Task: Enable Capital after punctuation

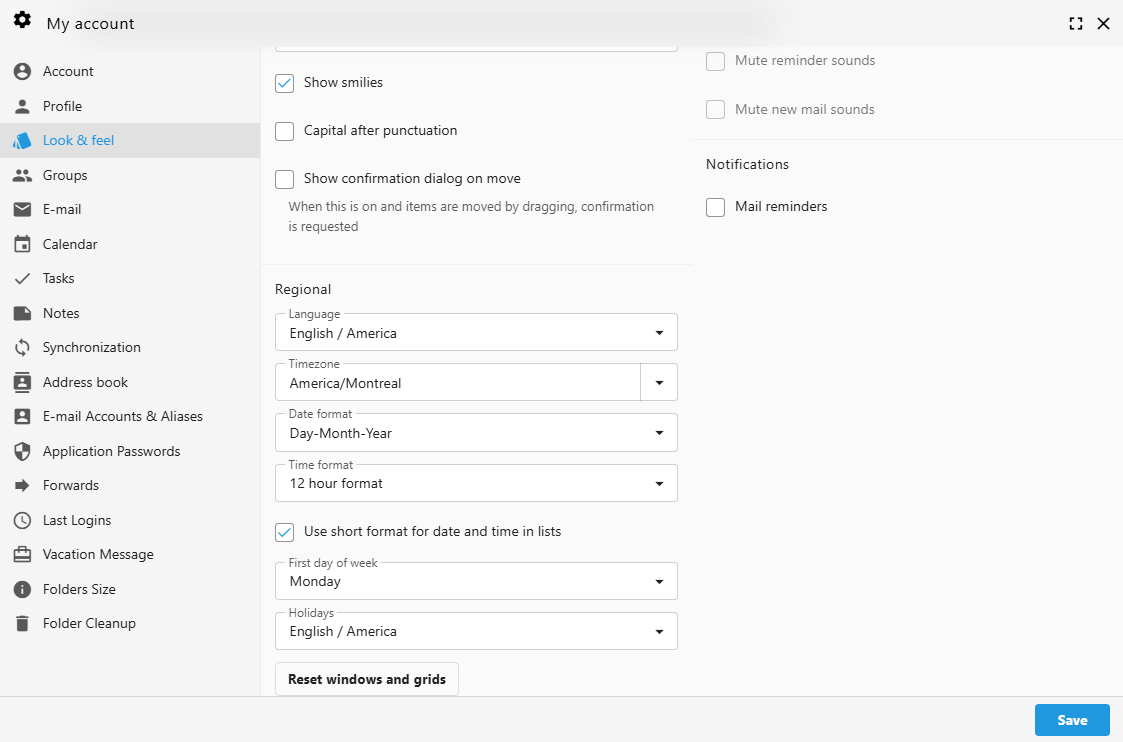Action: (x=284, y=130)
